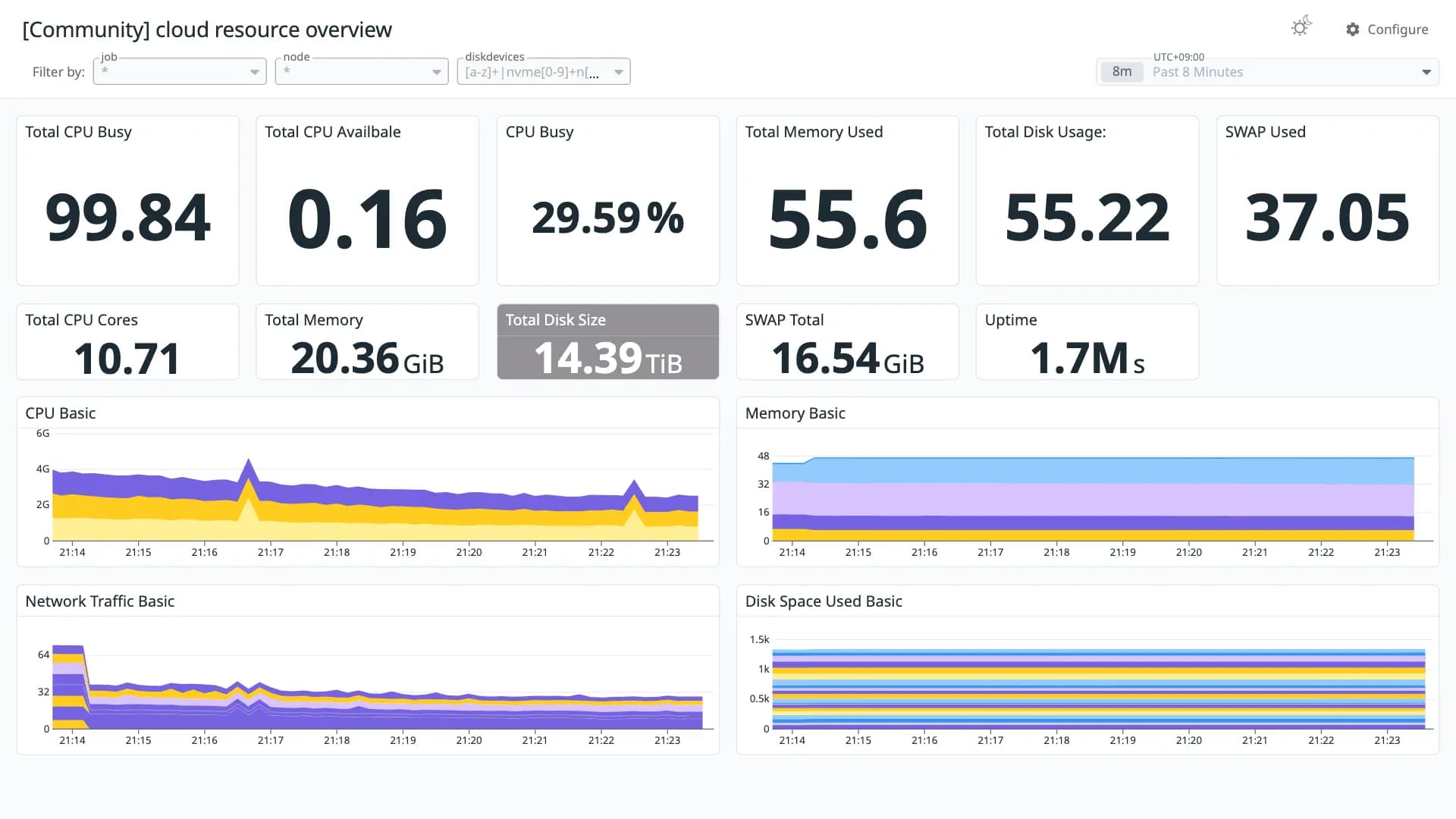Click the Total Memory 20.36 GiB value
Image resolution: width=1456 pixels, height=819 pixels.
click(367, 359)
